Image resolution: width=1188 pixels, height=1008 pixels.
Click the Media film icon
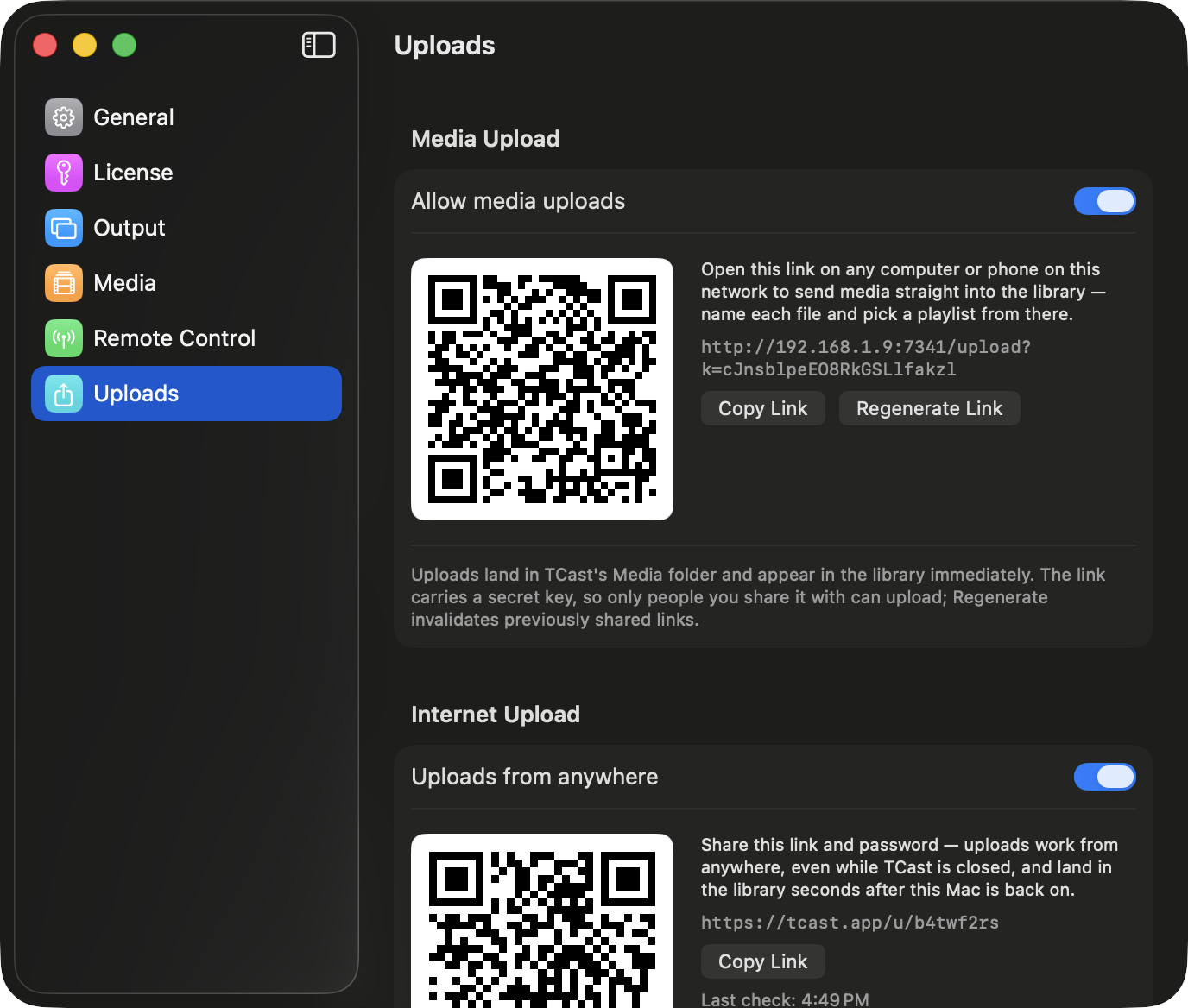64,283
